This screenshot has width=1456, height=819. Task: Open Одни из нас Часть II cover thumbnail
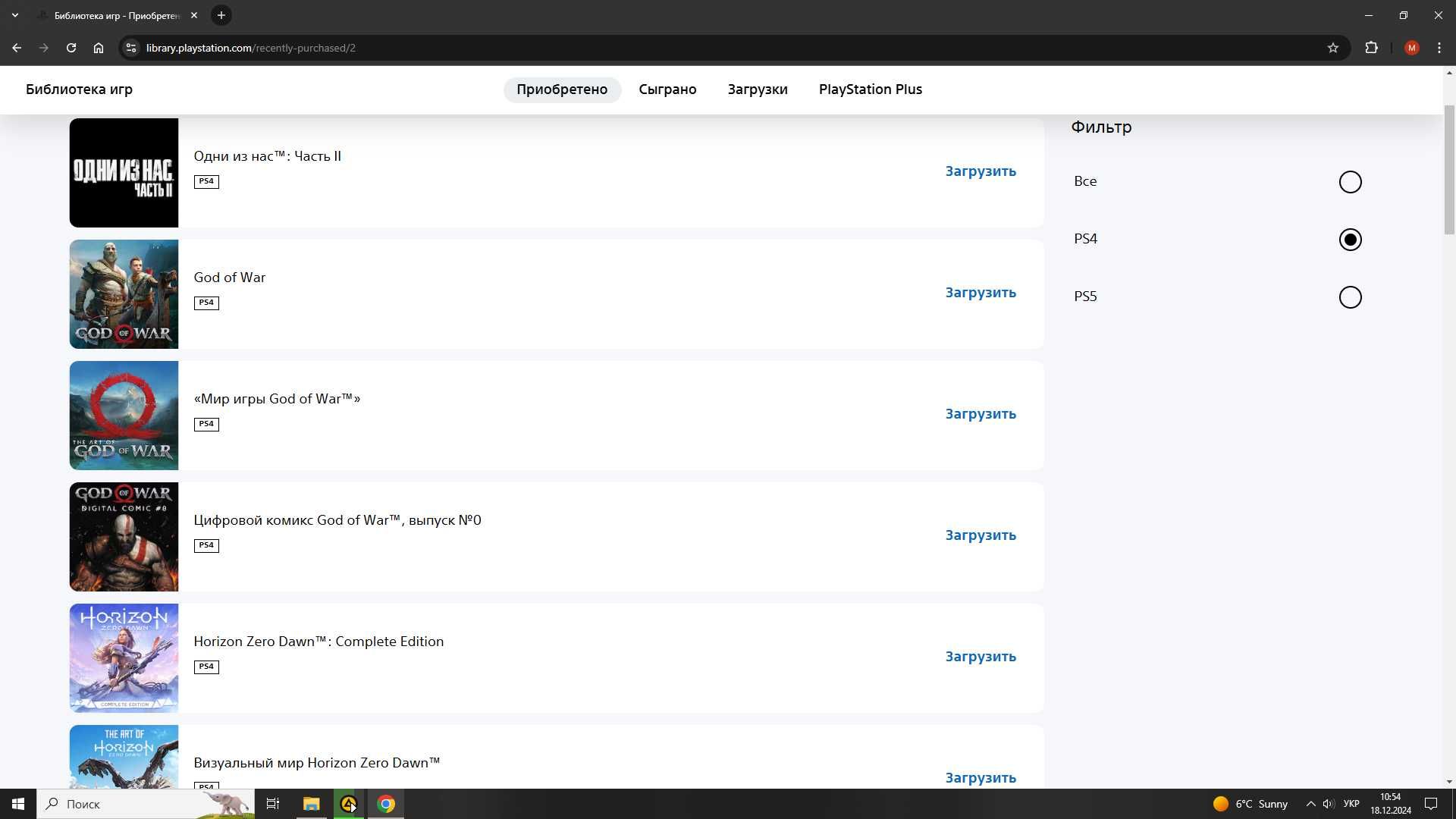click(x=124, y=173)
